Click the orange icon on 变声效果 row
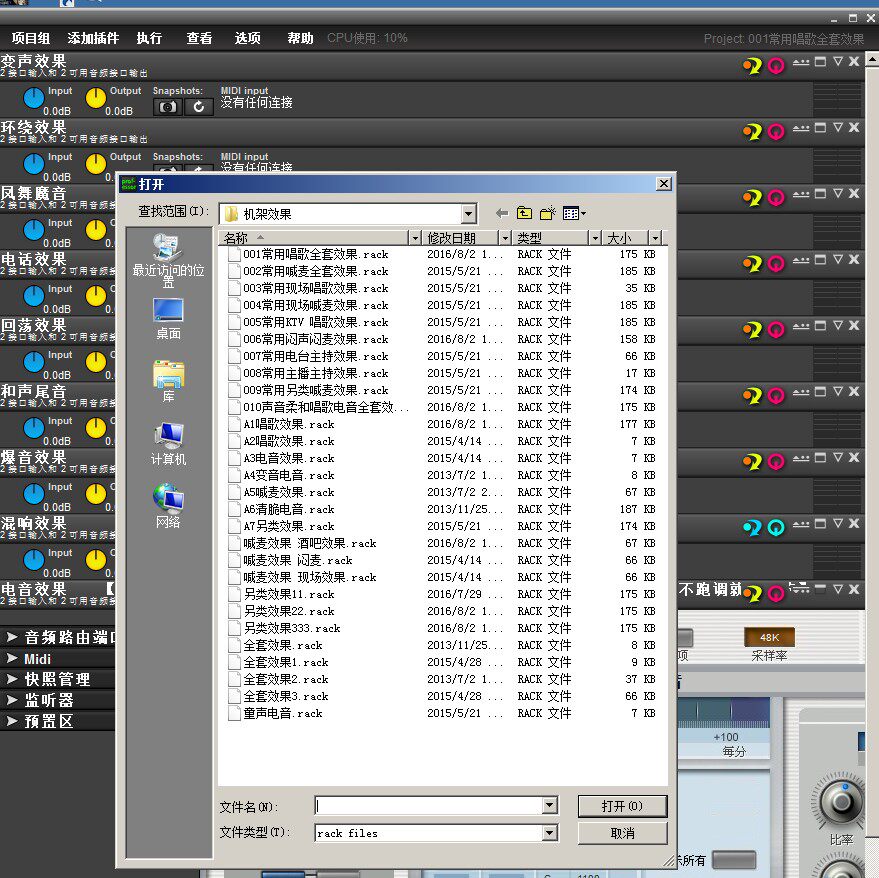 pos(752,66)
